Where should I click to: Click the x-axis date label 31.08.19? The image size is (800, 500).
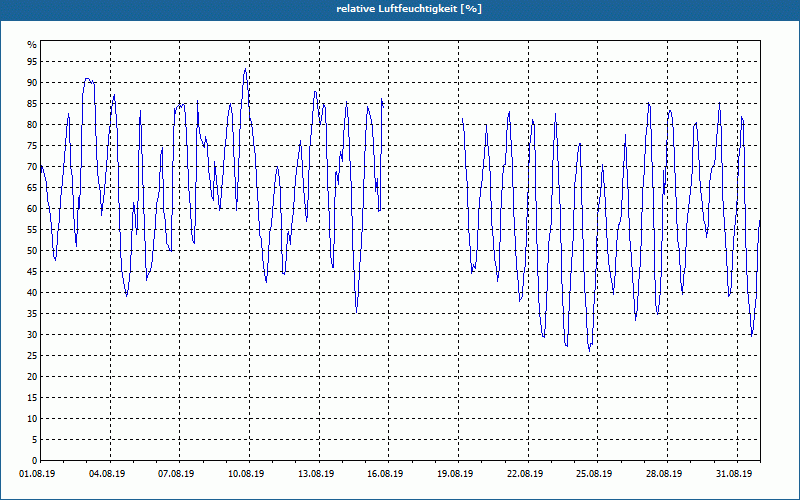point(734,474)
